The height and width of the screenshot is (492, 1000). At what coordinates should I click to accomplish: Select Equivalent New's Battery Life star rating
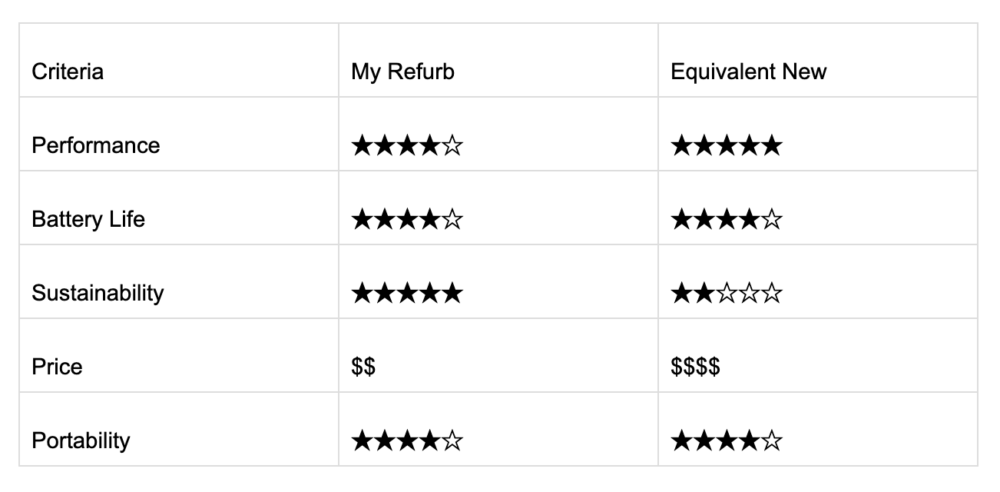726,220
